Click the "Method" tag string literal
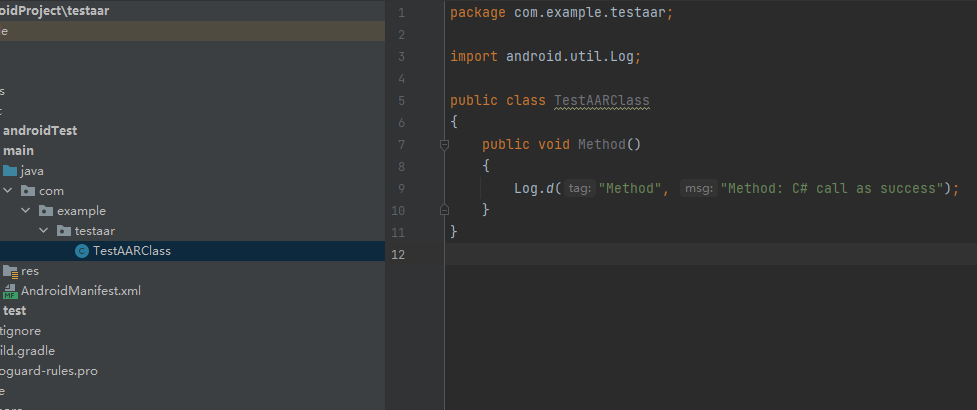 pos(630,188)
